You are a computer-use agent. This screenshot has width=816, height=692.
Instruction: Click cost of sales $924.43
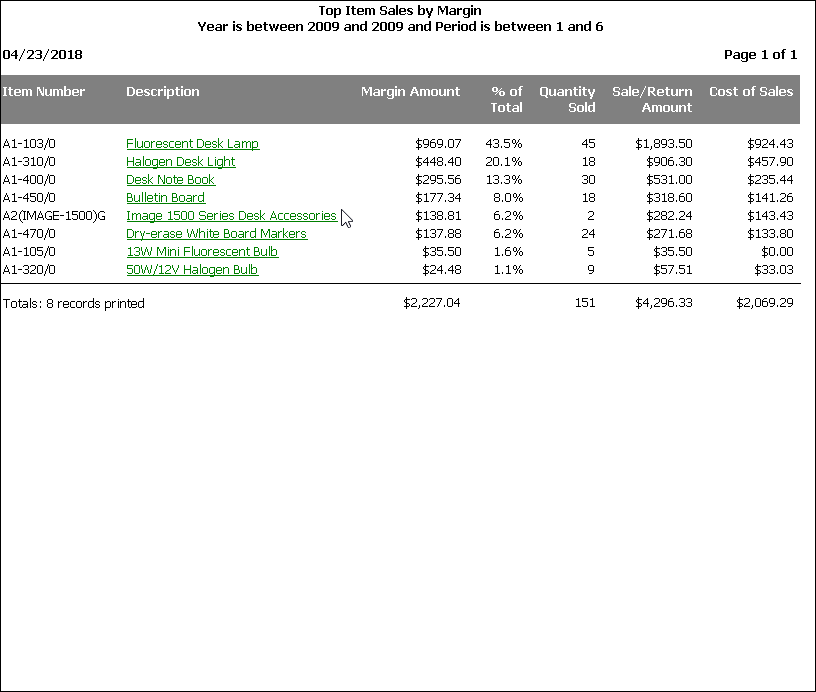(x=770, y=144)
